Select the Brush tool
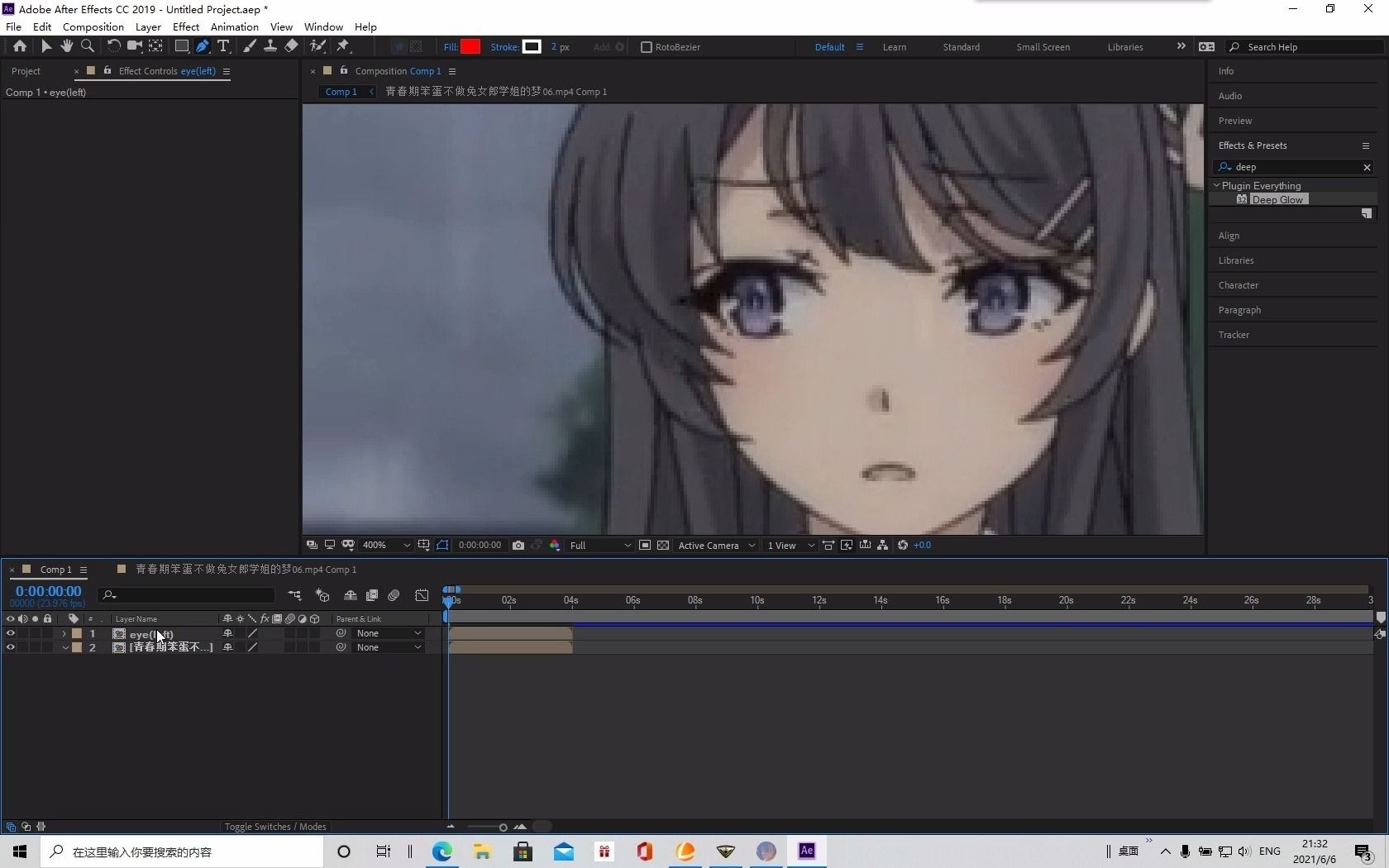 pyautogui.click(x=249, y=46)
